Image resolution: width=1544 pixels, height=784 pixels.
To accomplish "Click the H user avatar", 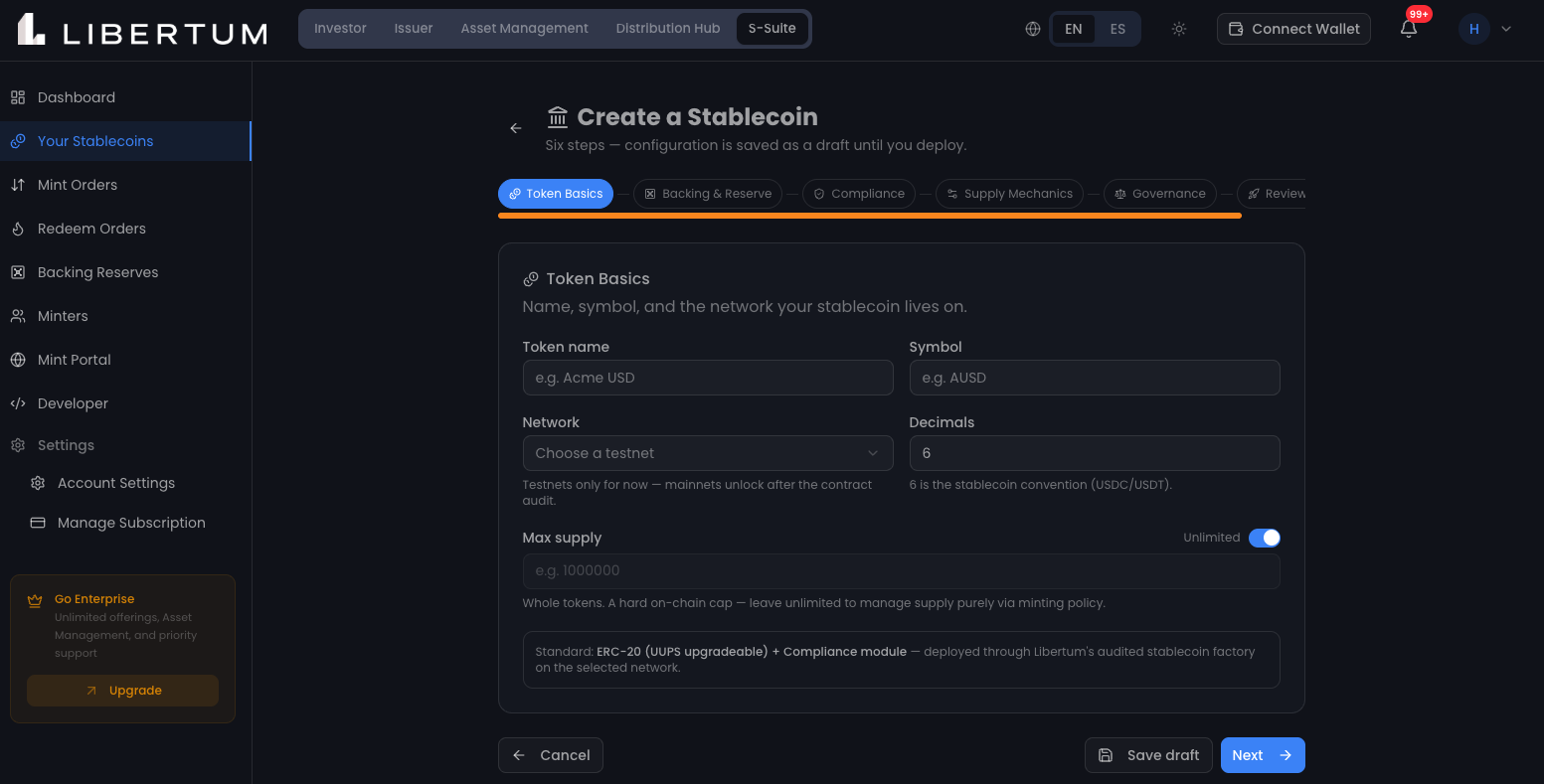I will coord(1474,29).
